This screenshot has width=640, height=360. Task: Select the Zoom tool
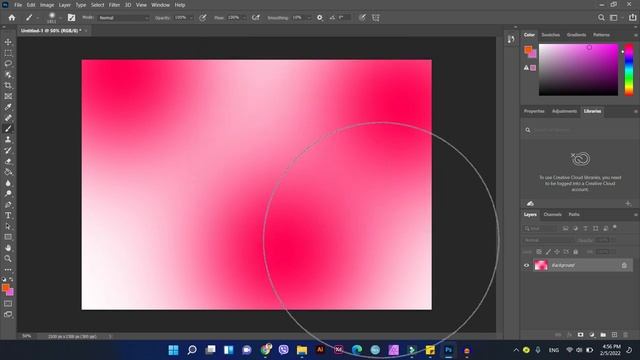click(x=8, y=258)
